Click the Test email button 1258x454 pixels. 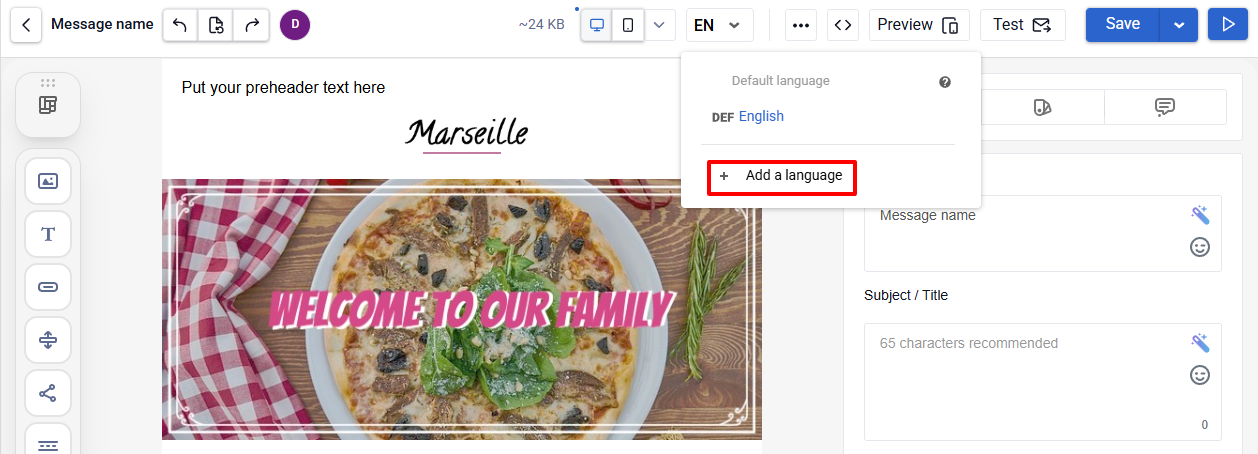(x=1022, y=25)
